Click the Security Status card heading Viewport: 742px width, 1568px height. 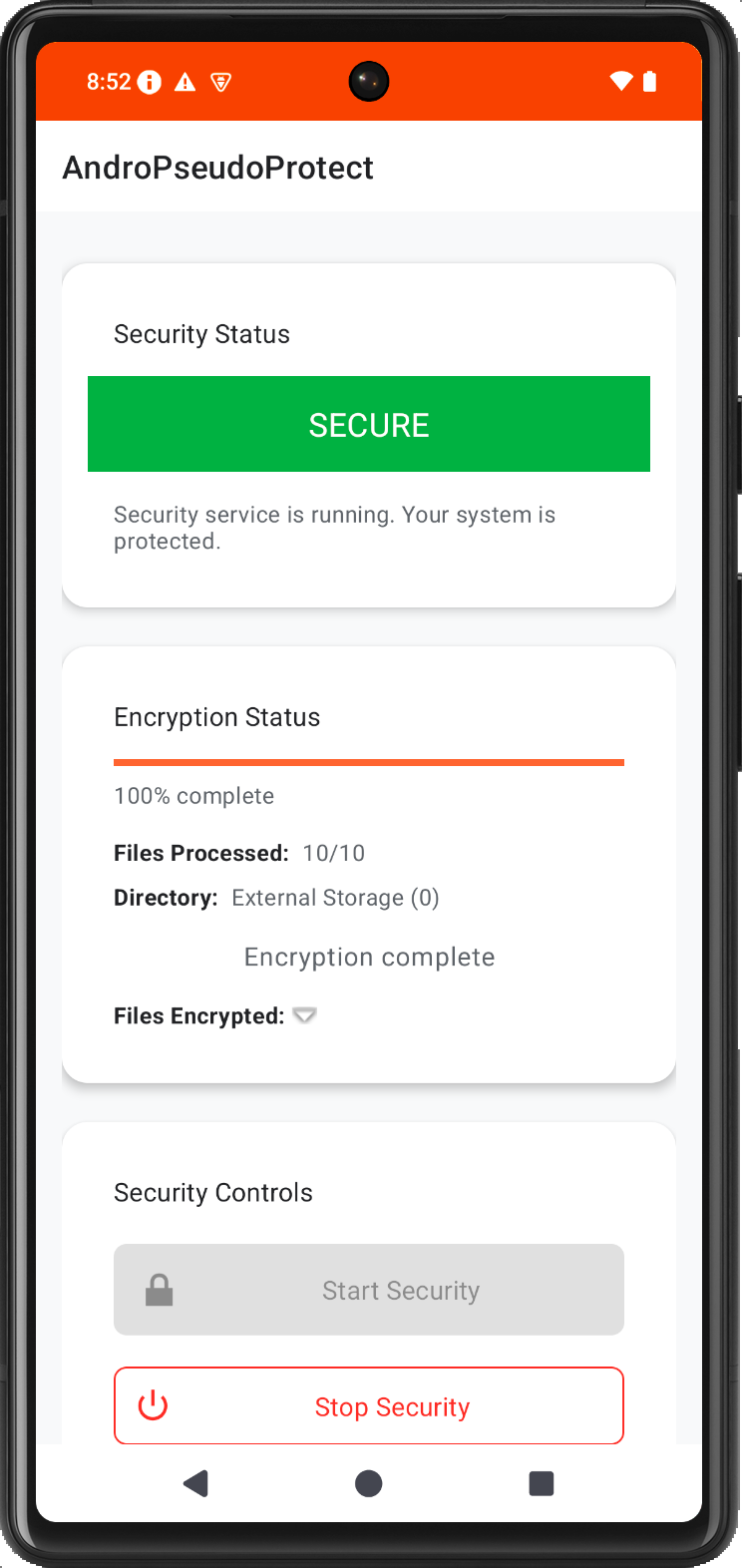pyautogui.click(x=201, y=334)
